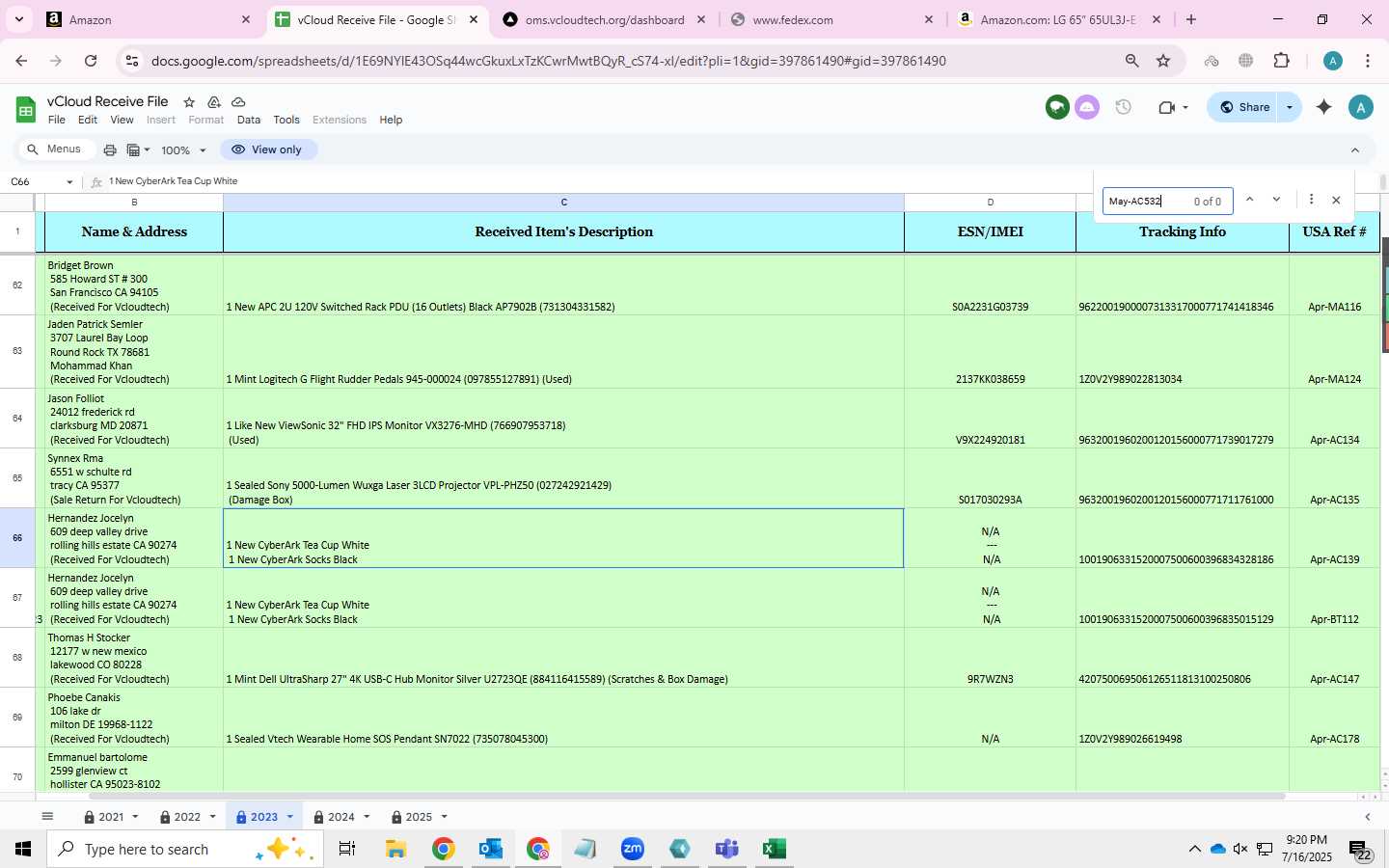Open the 2023 sheet tab menu arrow
Viewport: 1389px width, 868px height.
(289, 817)
